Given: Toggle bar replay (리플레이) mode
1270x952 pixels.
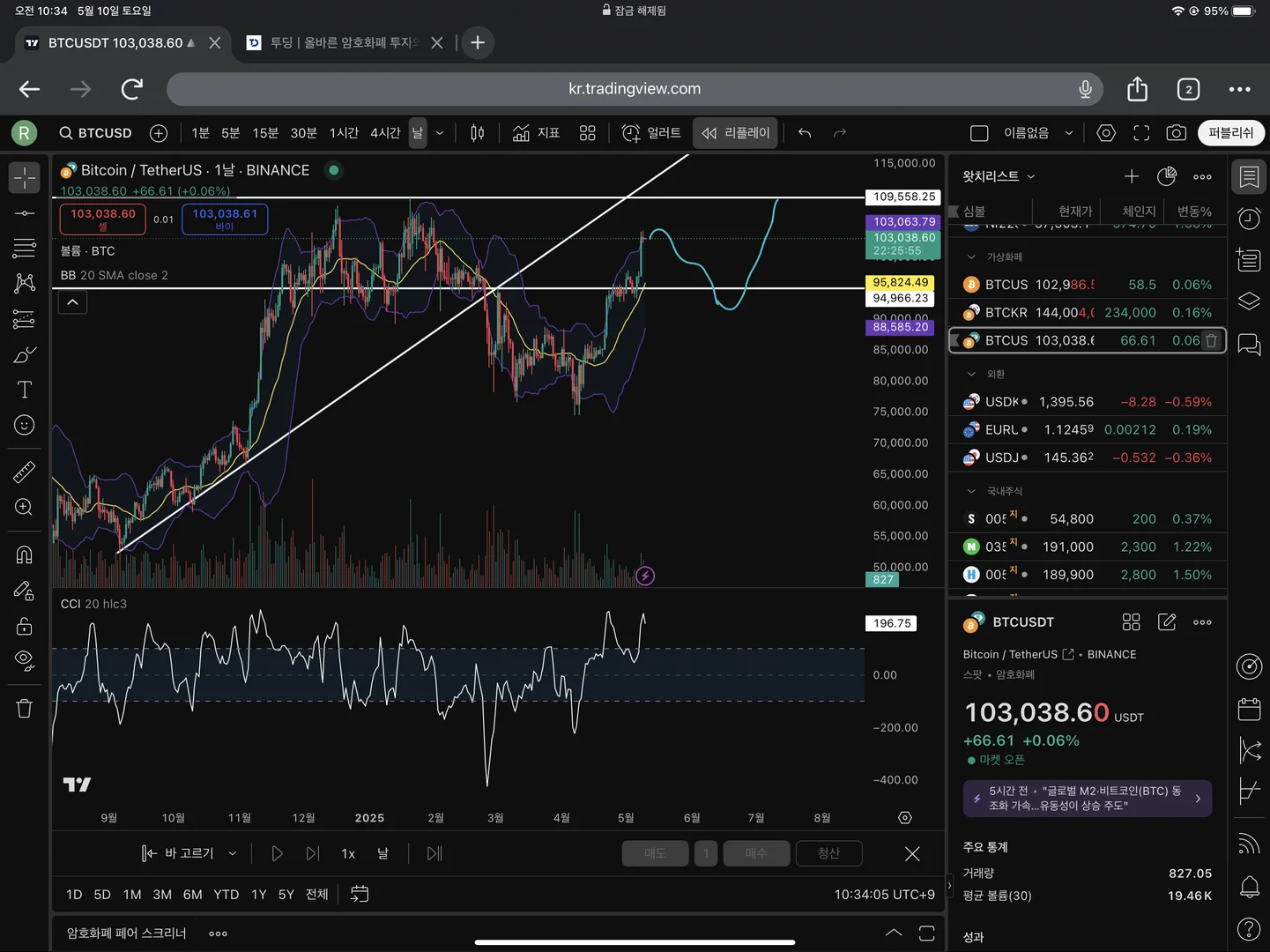Looking at the screenshot, I should tap(736, 133).
